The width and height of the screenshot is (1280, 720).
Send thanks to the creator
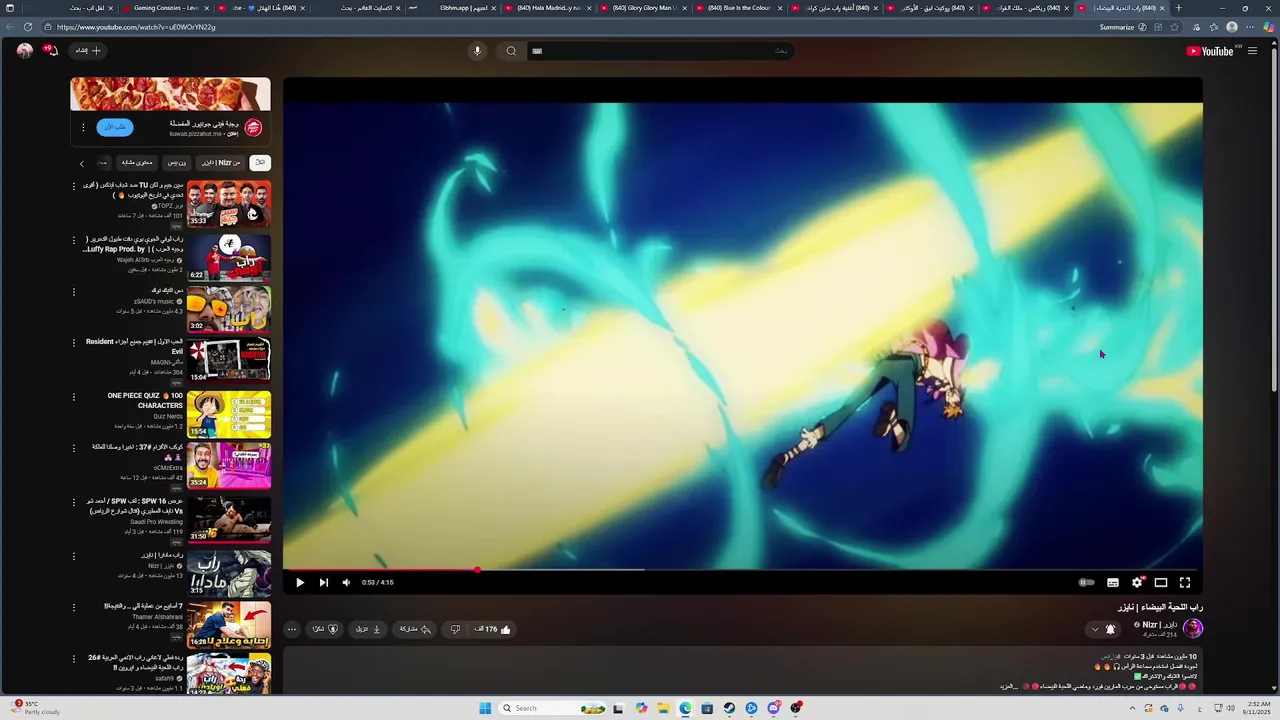[x=325, y=629]
